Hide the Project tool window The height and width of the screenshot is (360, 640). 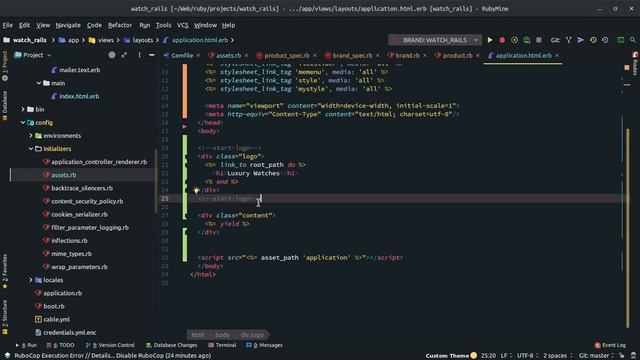coord(151,55)
